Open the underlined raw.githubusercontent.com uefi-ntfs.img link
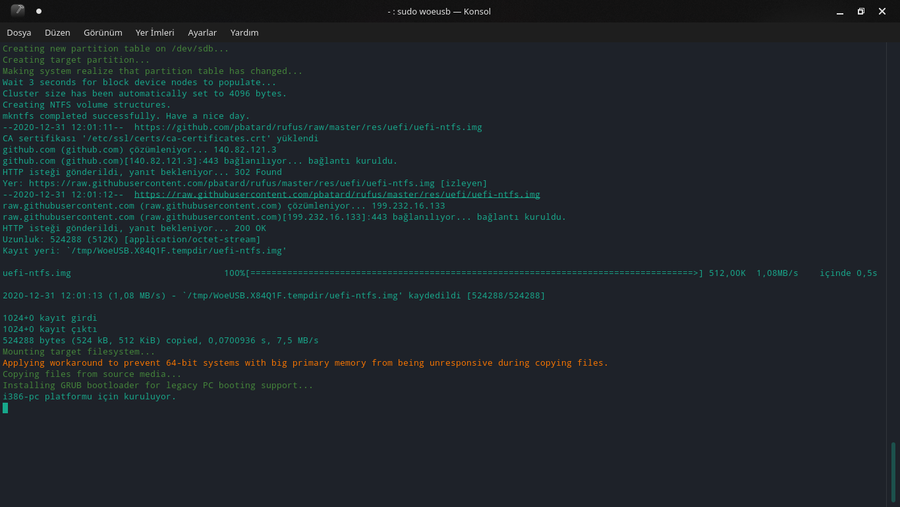Screen dimensions: 900x507 pyautogui.click(x=337, y=194)
